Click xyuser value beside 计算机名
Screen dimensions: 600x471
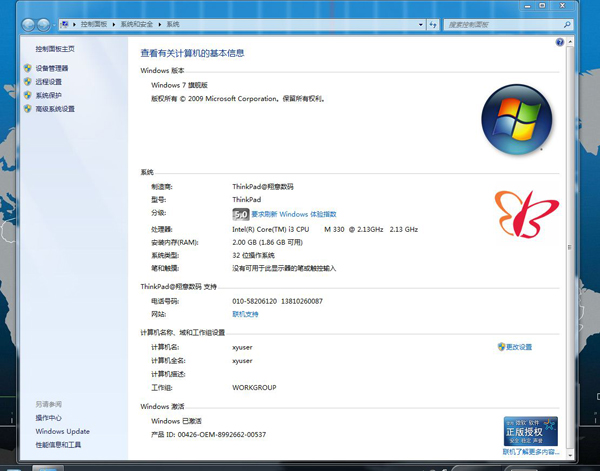tap(242, 347)
